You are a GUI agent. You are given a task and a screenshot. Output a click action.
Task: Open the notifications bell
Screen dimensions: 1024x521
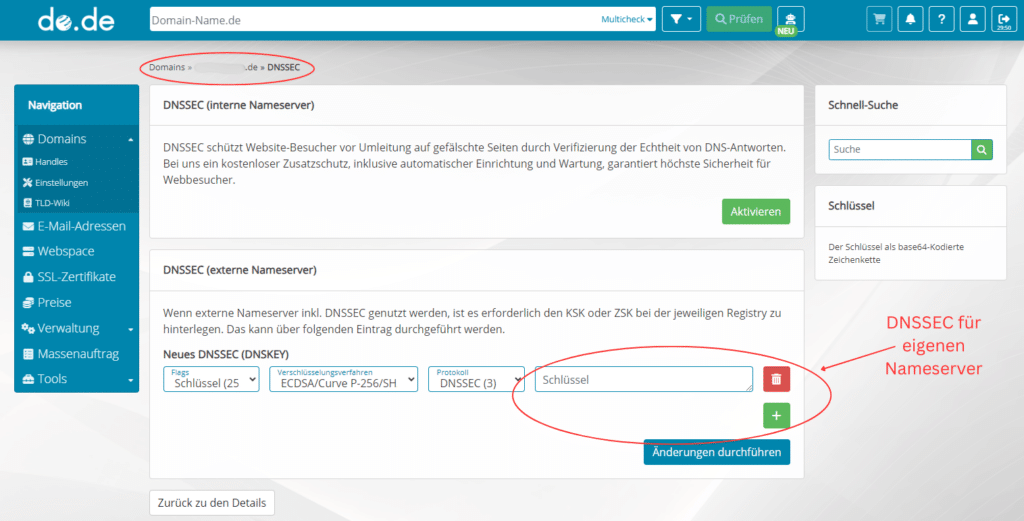[910, 20]
